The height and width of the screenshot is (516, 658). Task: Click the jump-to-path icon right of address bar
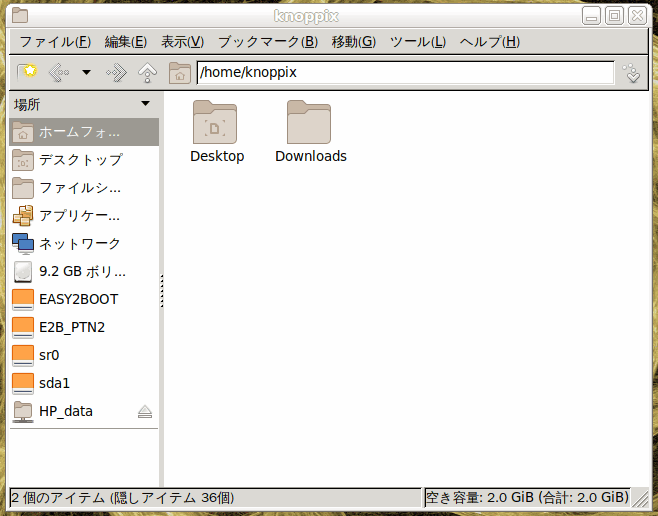pyautogui.click(x=632, y=73)
